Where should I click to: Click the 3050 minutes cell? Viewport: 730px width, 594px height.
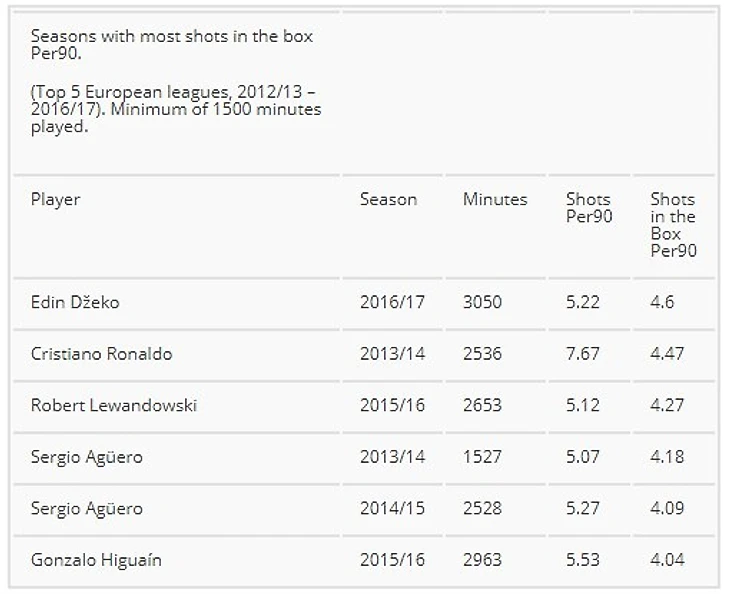482,302
